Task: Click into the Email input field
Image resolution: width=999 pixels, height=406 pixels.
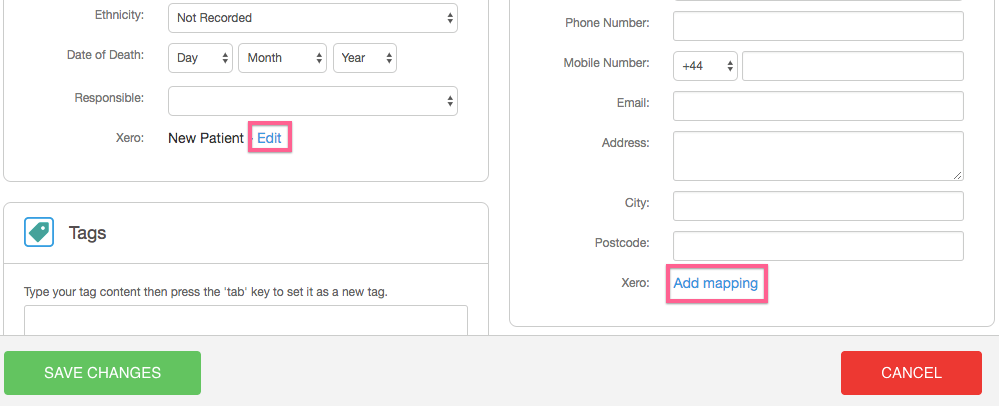Action: (x=818, y=105)
